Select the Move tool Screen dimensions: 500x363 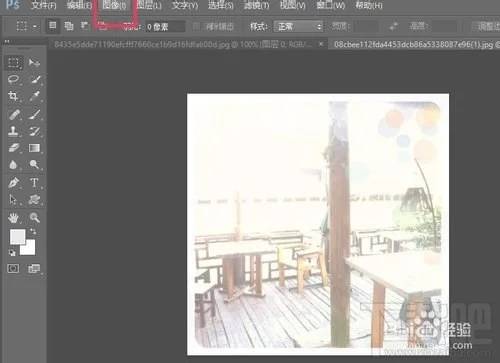(x=34, y=63)
